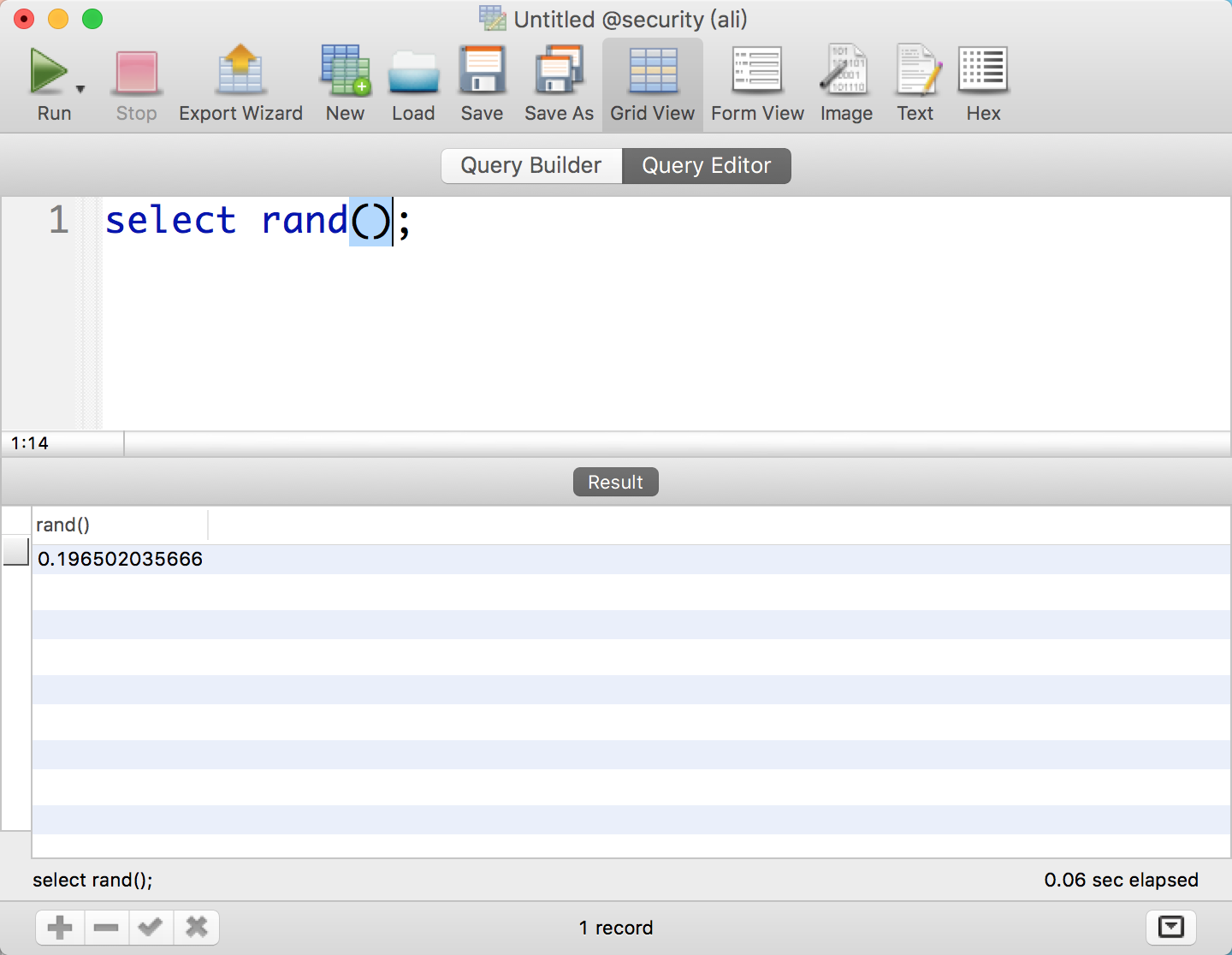Click the rand() column header
The width and height of the screenshot is (1232, 955).
[x=120, y=525]
